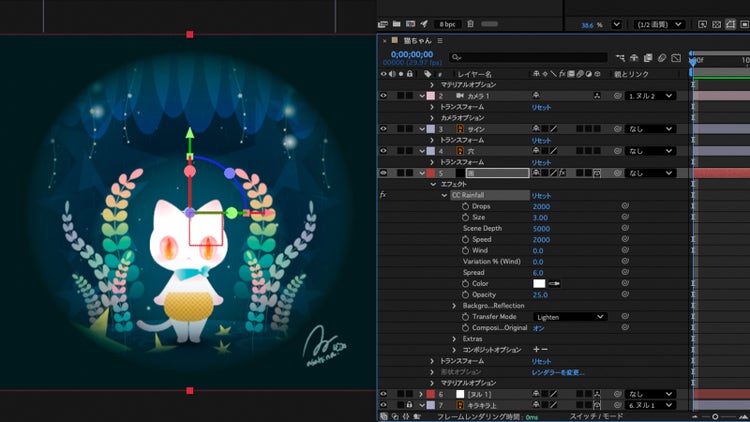Click the render time pane icon at bottom
The image size is (750, 422).
[417, 417]
